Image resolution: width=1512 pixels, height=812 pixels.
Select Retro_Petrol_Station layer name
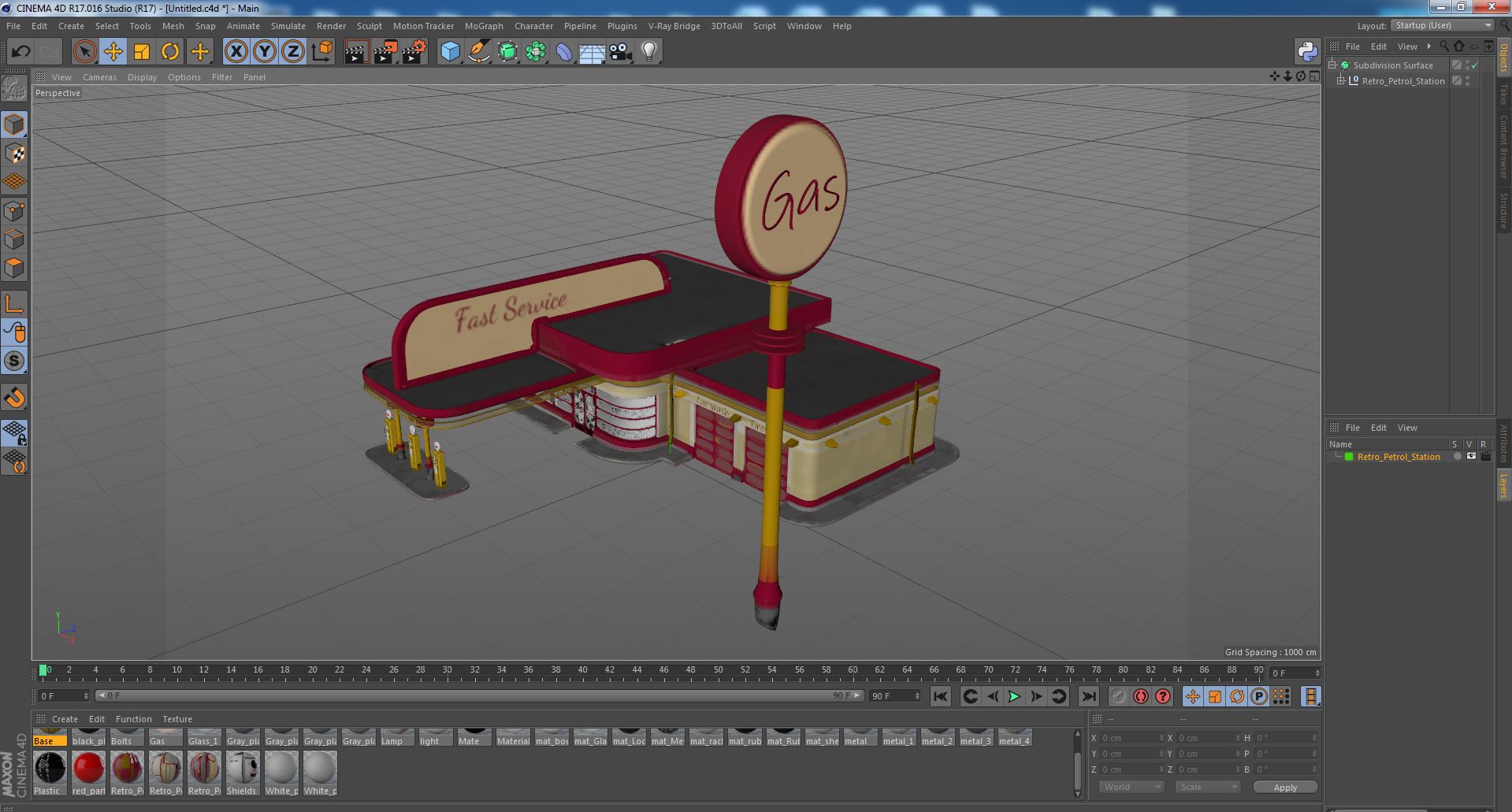(x=1399, y=457)
